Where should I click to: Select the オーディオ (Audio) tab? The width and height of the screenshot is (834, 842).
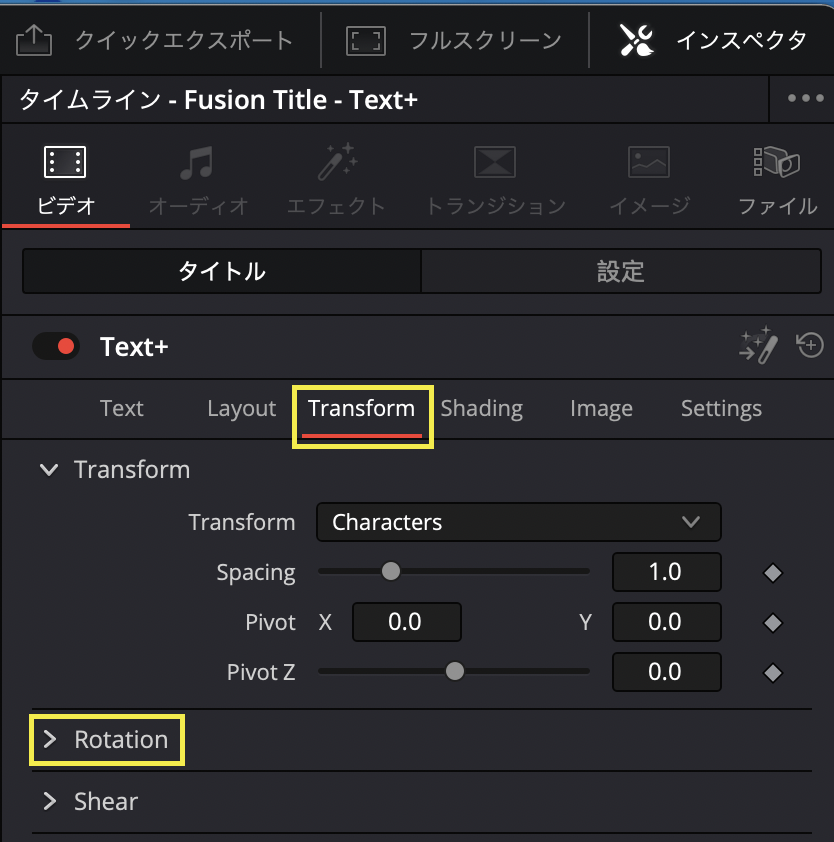pos(198,182)
